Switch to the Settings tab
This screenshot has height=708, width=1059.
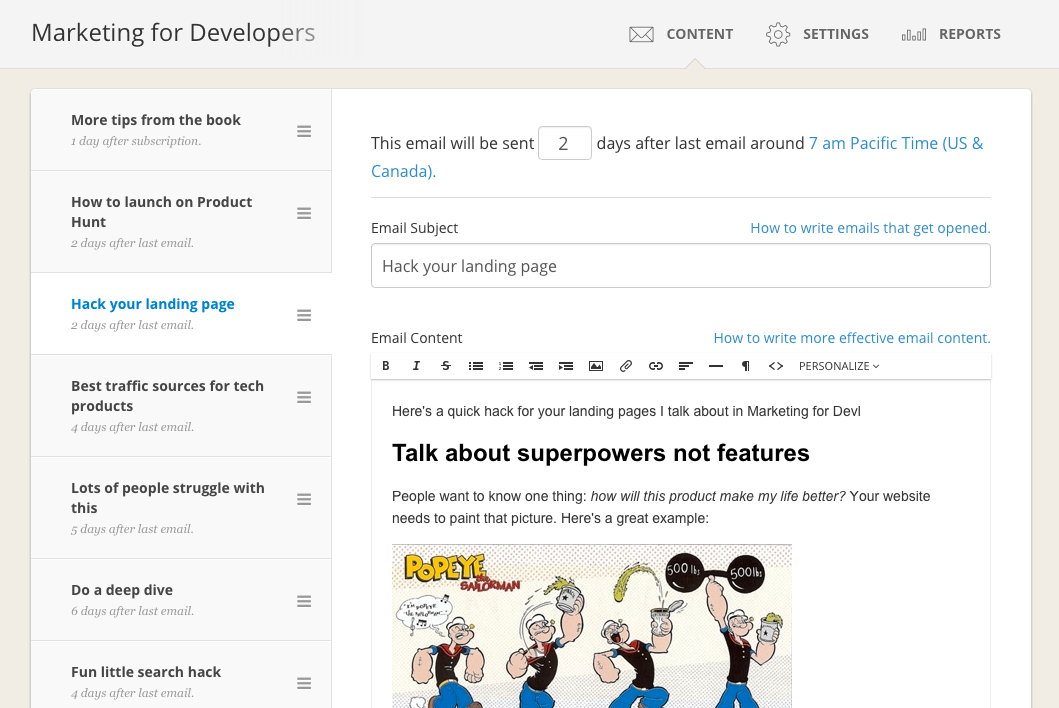point(817,34)
